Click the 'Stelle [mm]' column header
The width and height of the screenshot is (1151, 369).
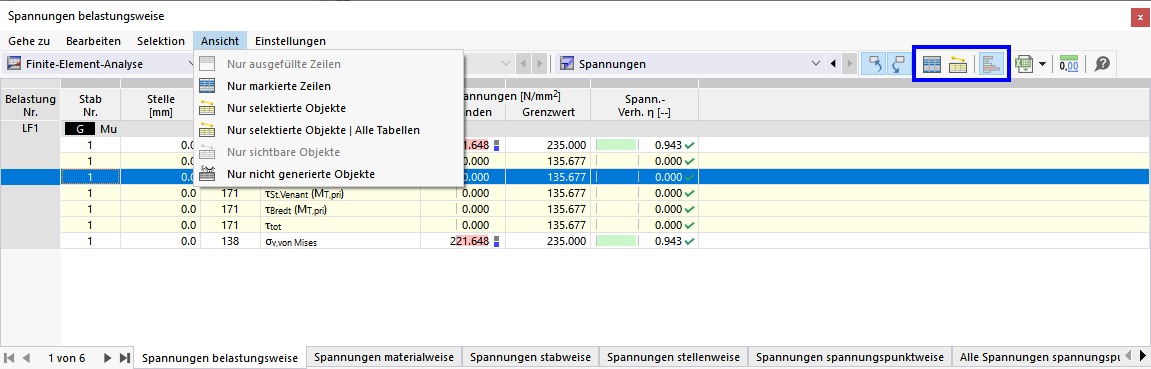160,106
